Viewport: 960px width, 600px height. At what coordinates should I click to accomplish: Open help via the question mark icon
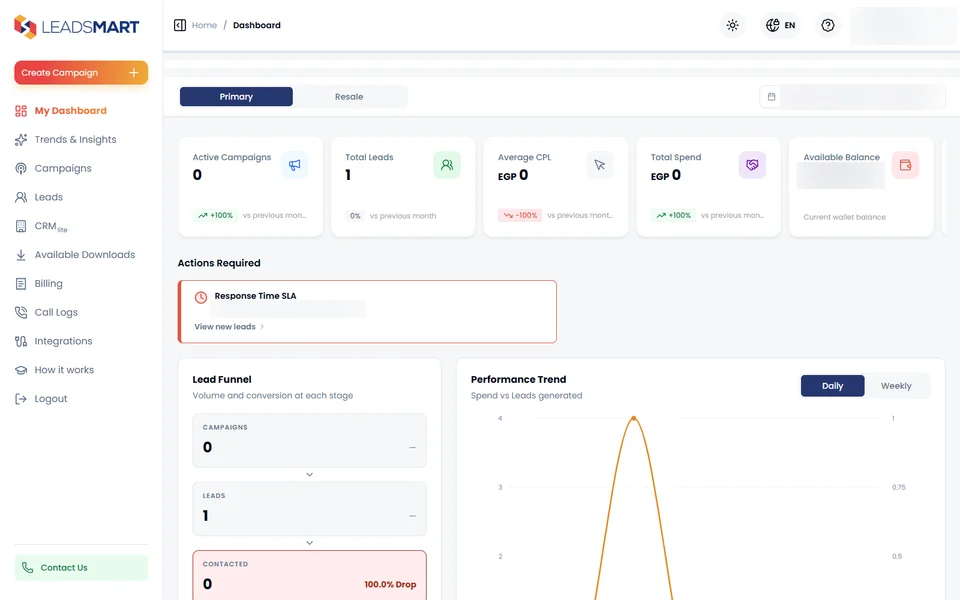pyautogui.click(x=828, y=25)
